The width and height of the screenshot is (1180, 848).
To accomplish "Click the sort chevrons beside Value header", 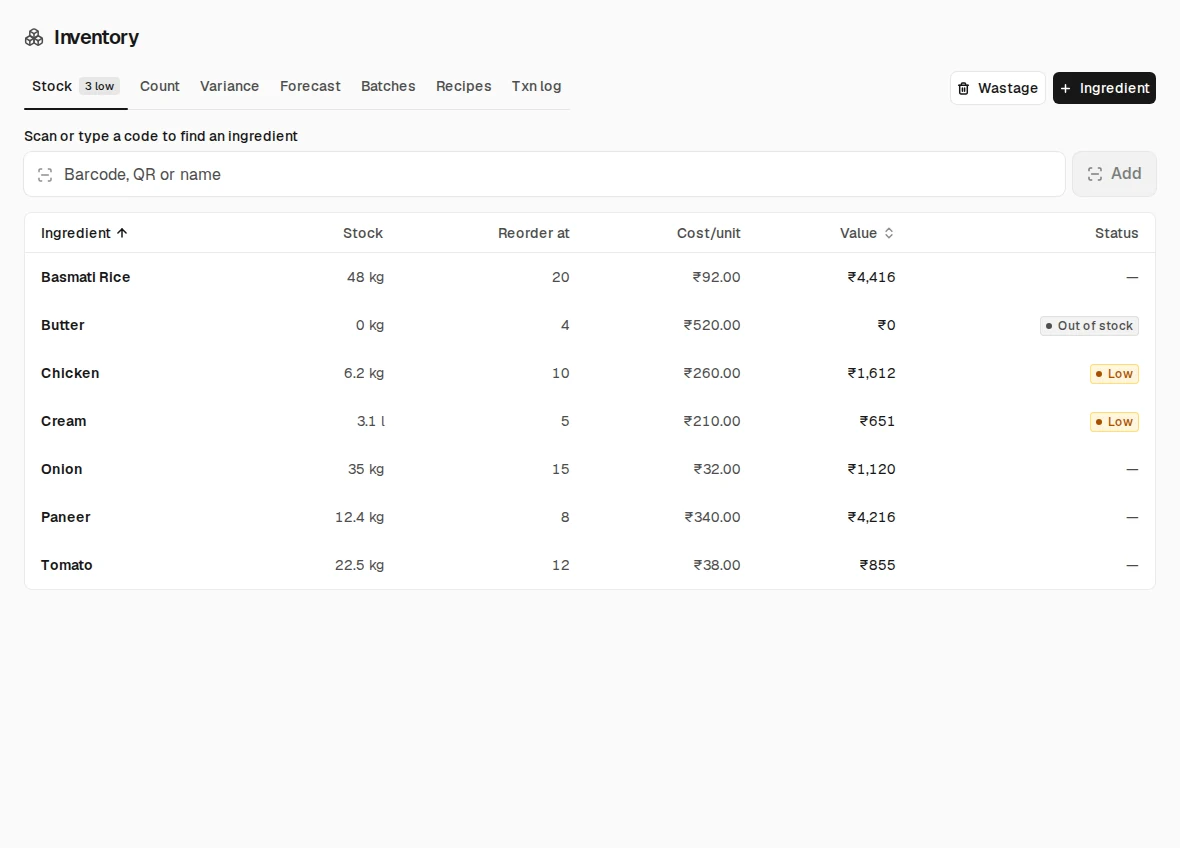I will click(x=889, y=233).
